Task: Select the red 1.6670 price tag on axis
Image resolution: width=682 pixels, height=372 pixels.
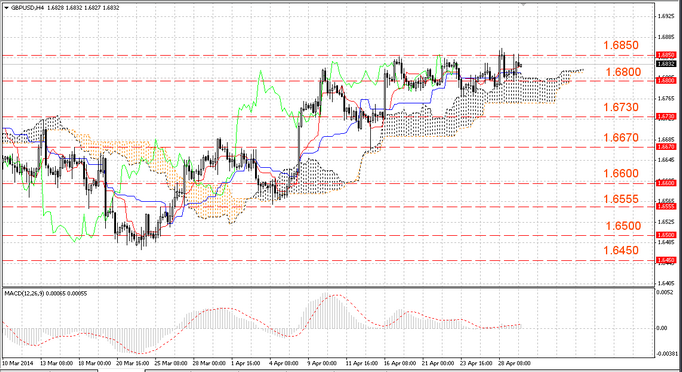Action: coord(665,147)
